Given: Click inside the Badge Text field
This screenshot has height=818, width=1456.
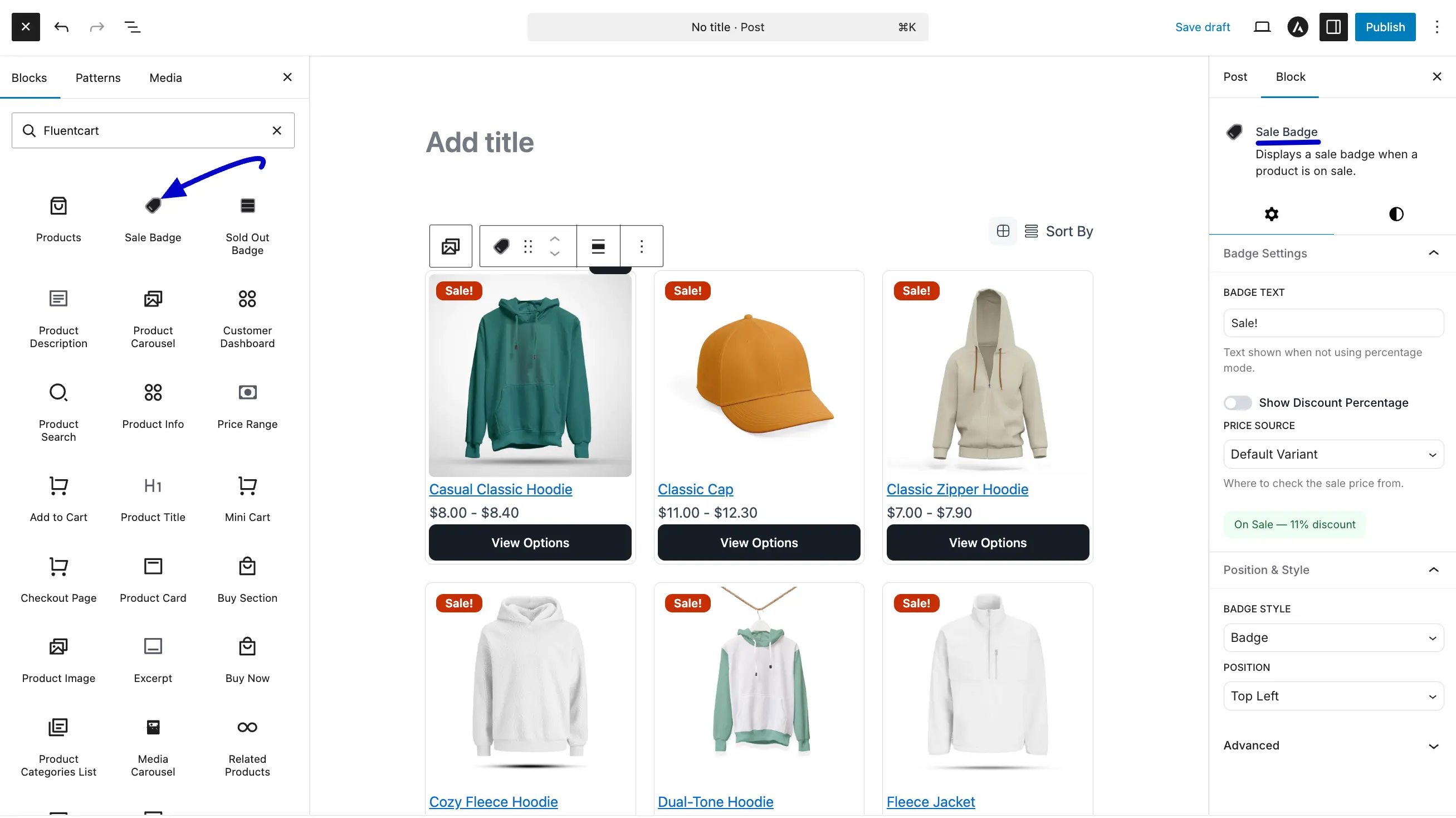Looking at the screenshot, I should (x=1333, y=322).
